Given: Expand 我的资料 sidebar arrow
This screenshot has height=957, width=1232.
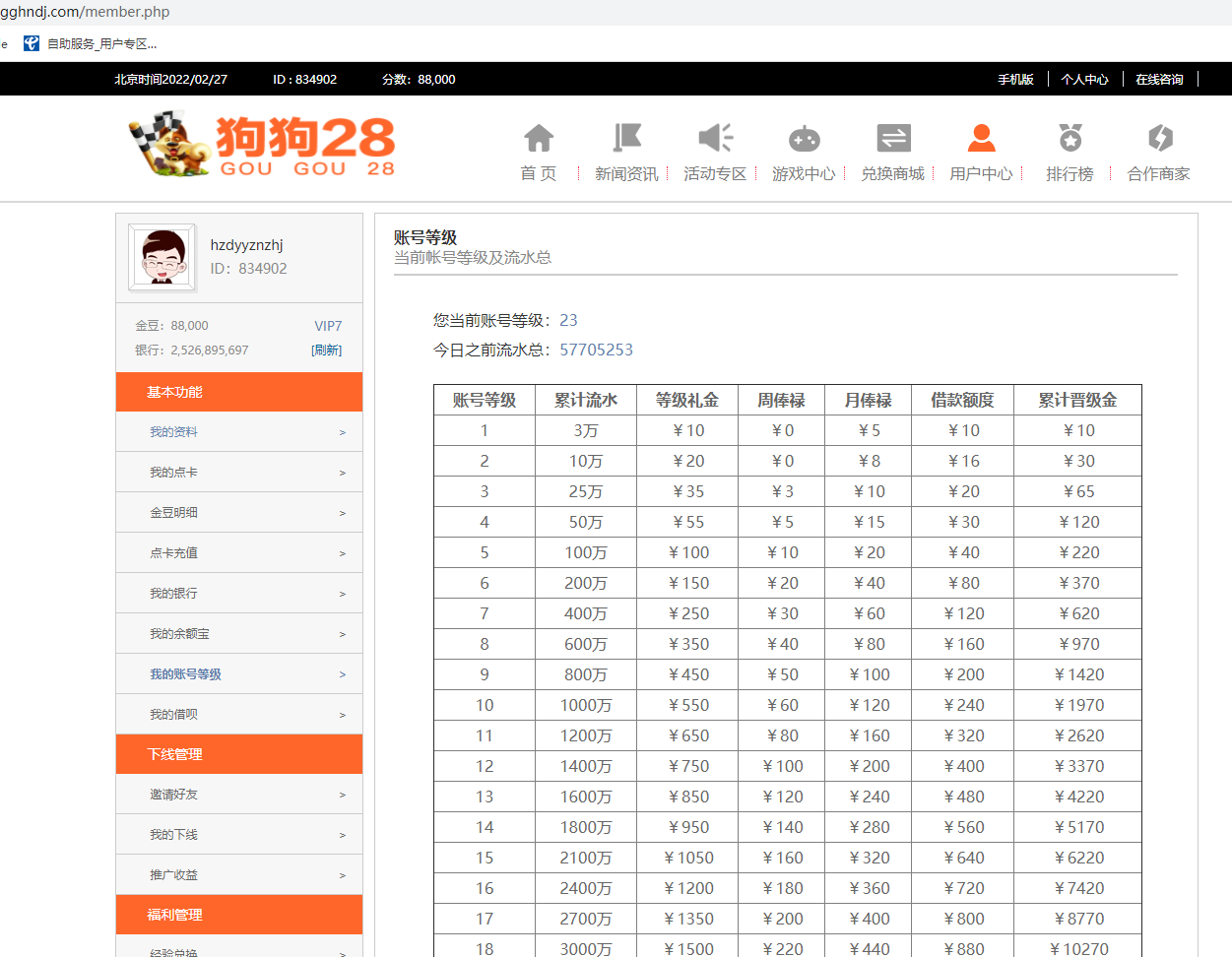Looking at the screenshot, I should pos(343,432).
